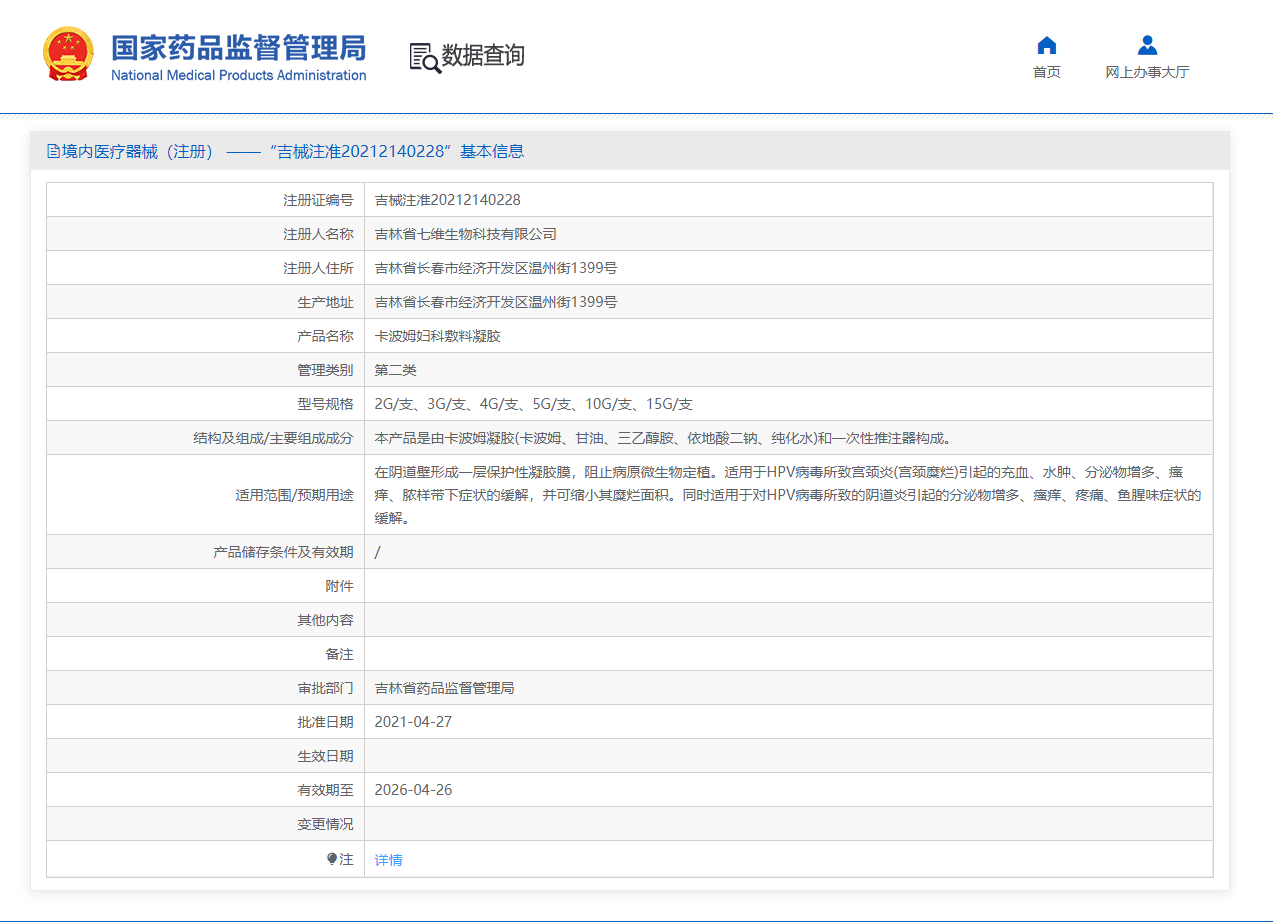Click the slash value for 产品储存条件及有效期
The width and height of the screenshot is (1273, 922).
(x=377, y=552)
